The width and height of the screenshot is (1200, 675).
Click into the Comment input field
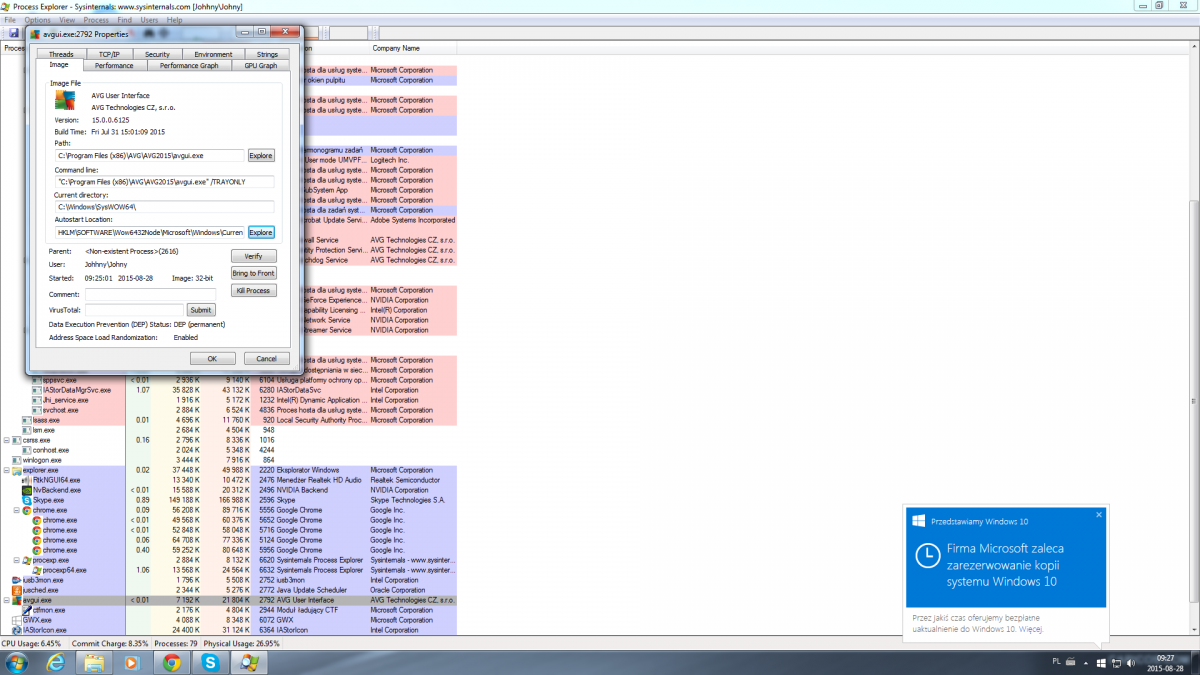click(x=150, y=294)
